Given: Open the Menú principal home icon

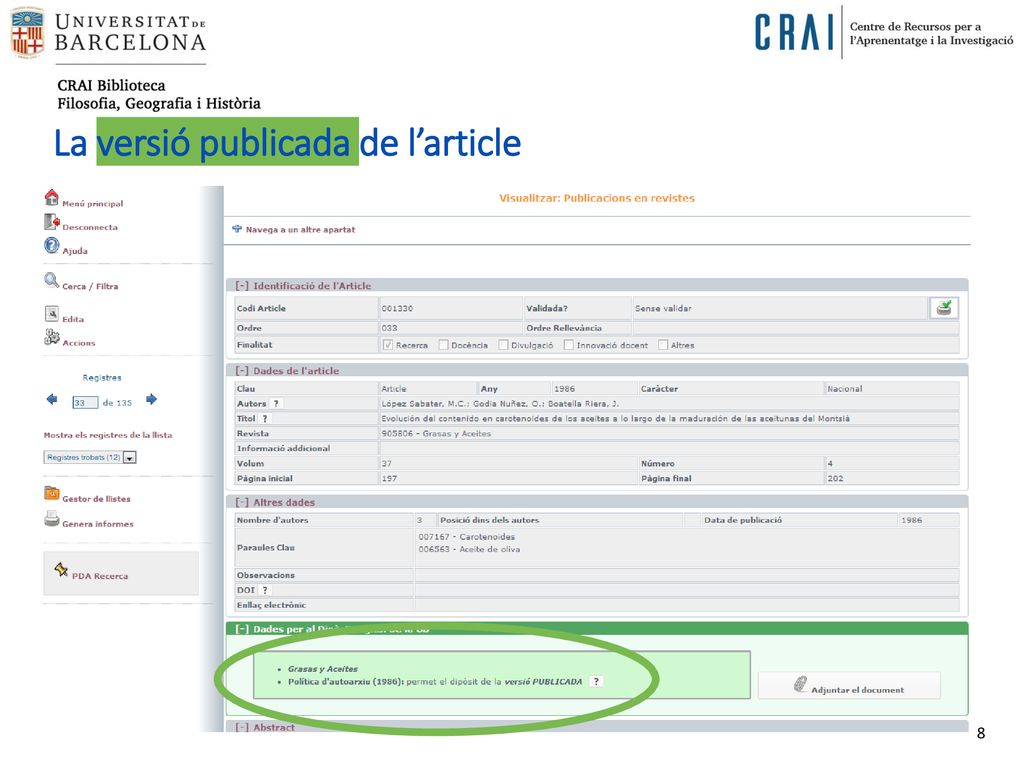Looking at the screenshot, I should point(52,197).
